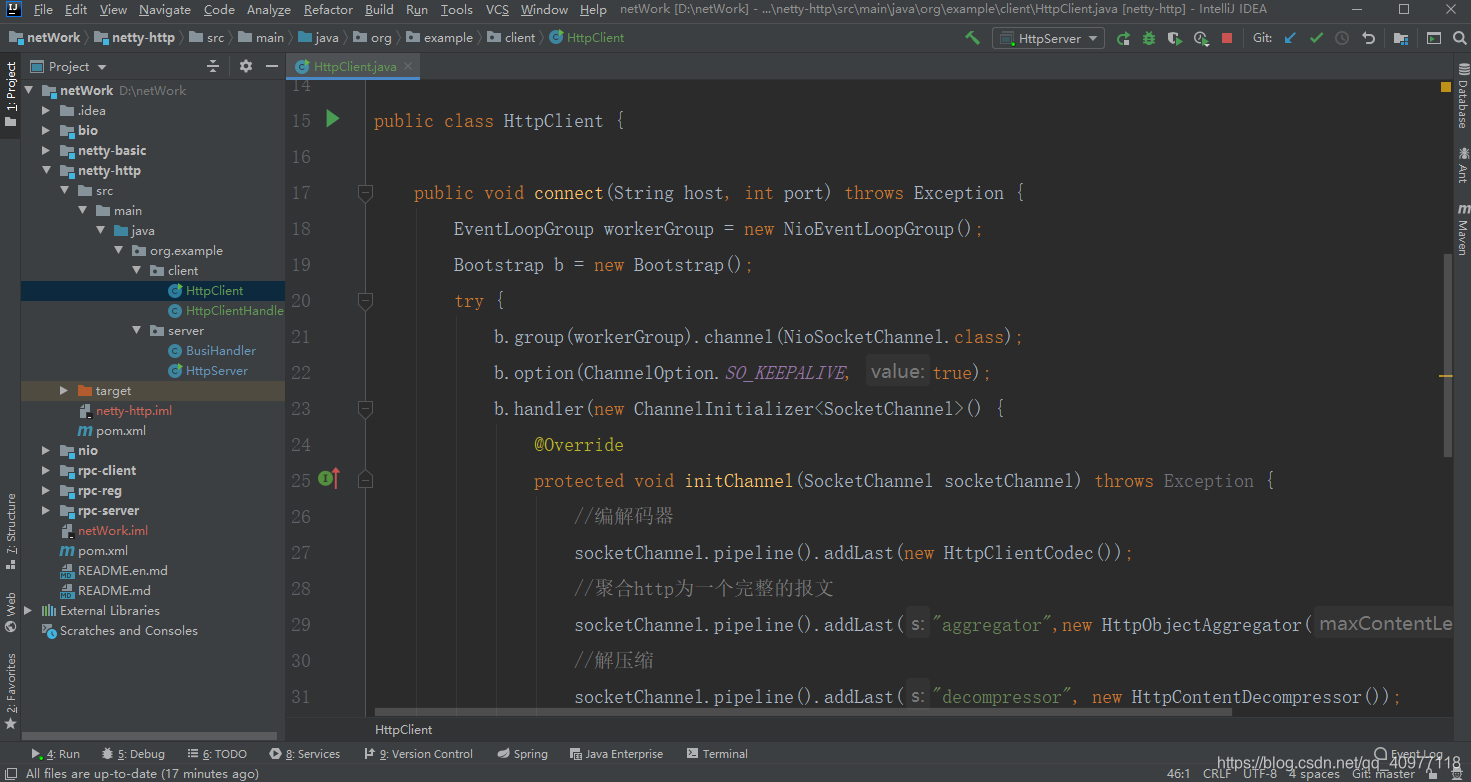Toggle the Maven tool window stripe

pyautogui.click(x=1462, y=229)
